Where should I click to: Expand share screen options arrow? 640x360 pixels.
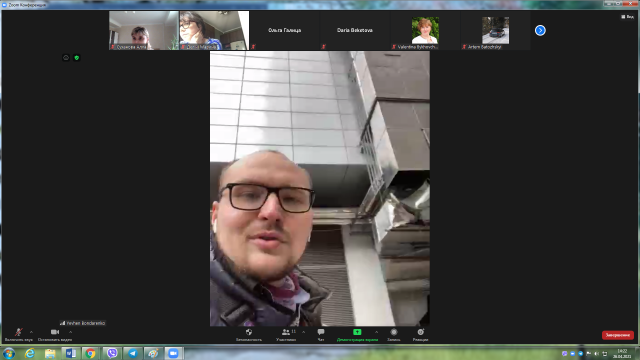point(376,332)
